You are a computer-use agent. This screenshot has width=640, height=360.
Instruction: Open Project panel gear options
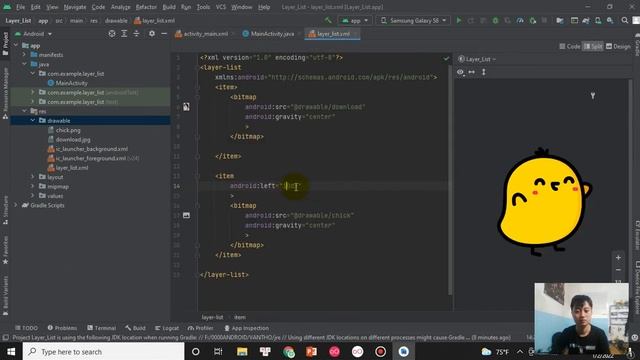(151, 34)
